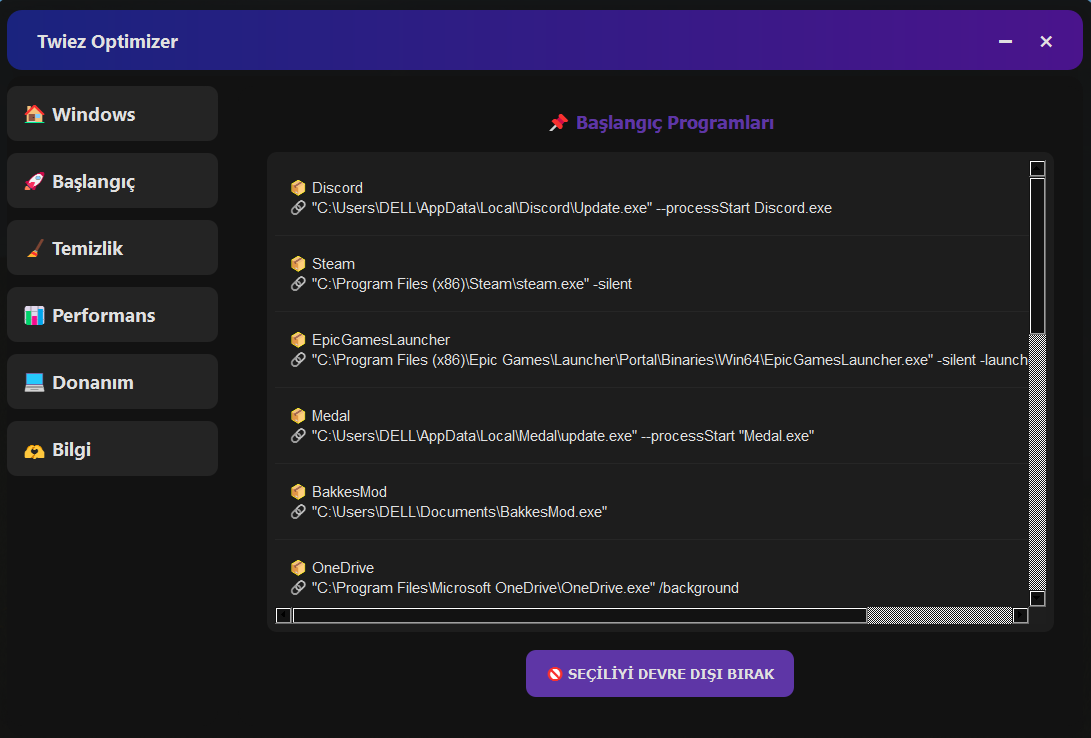Click the EpicGamesLauncher.exe path text
Viewport: 1091px width, 738px height.
(669, 360)
